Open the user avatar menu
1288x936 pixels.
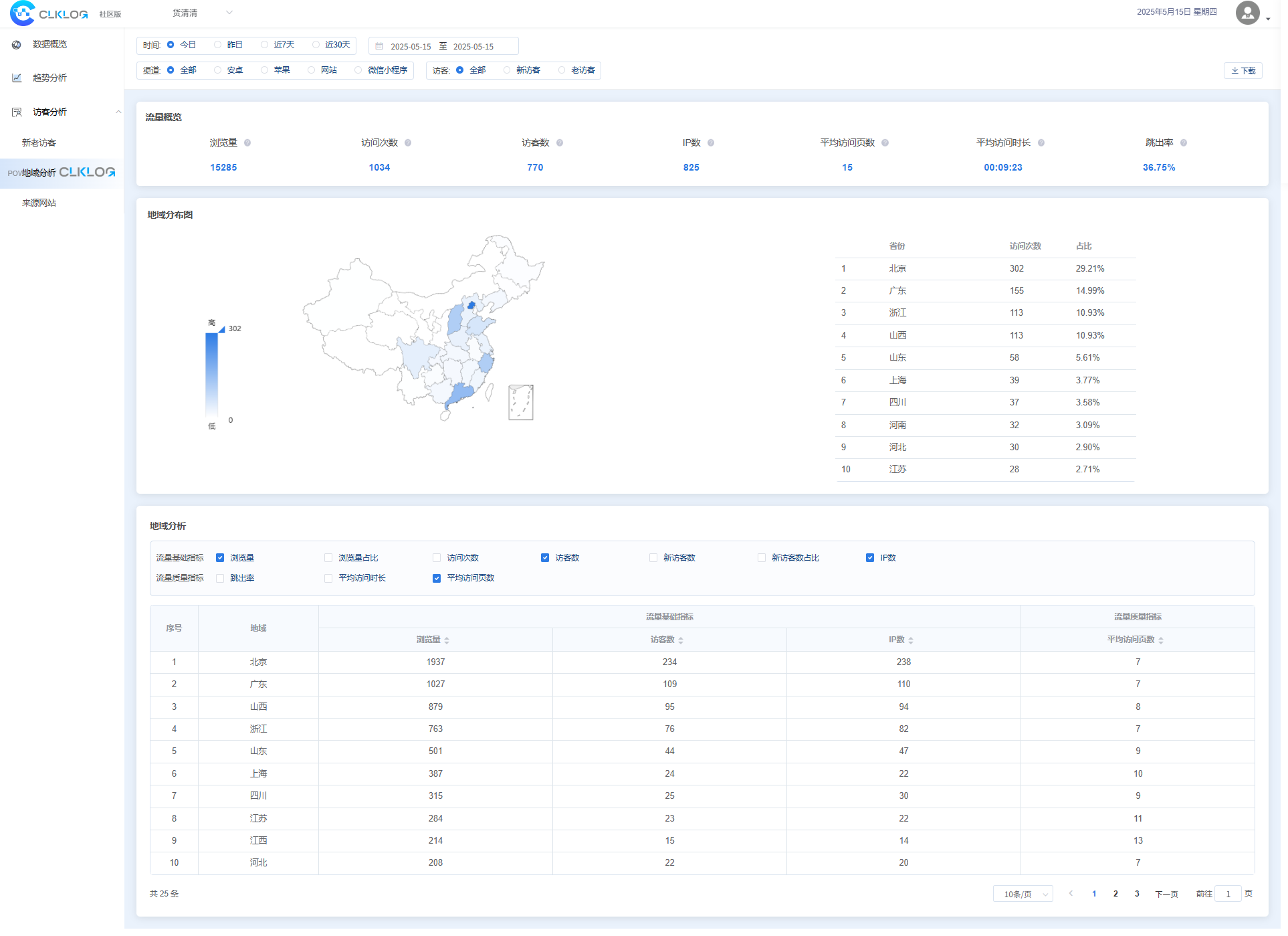pos(1248,13)
